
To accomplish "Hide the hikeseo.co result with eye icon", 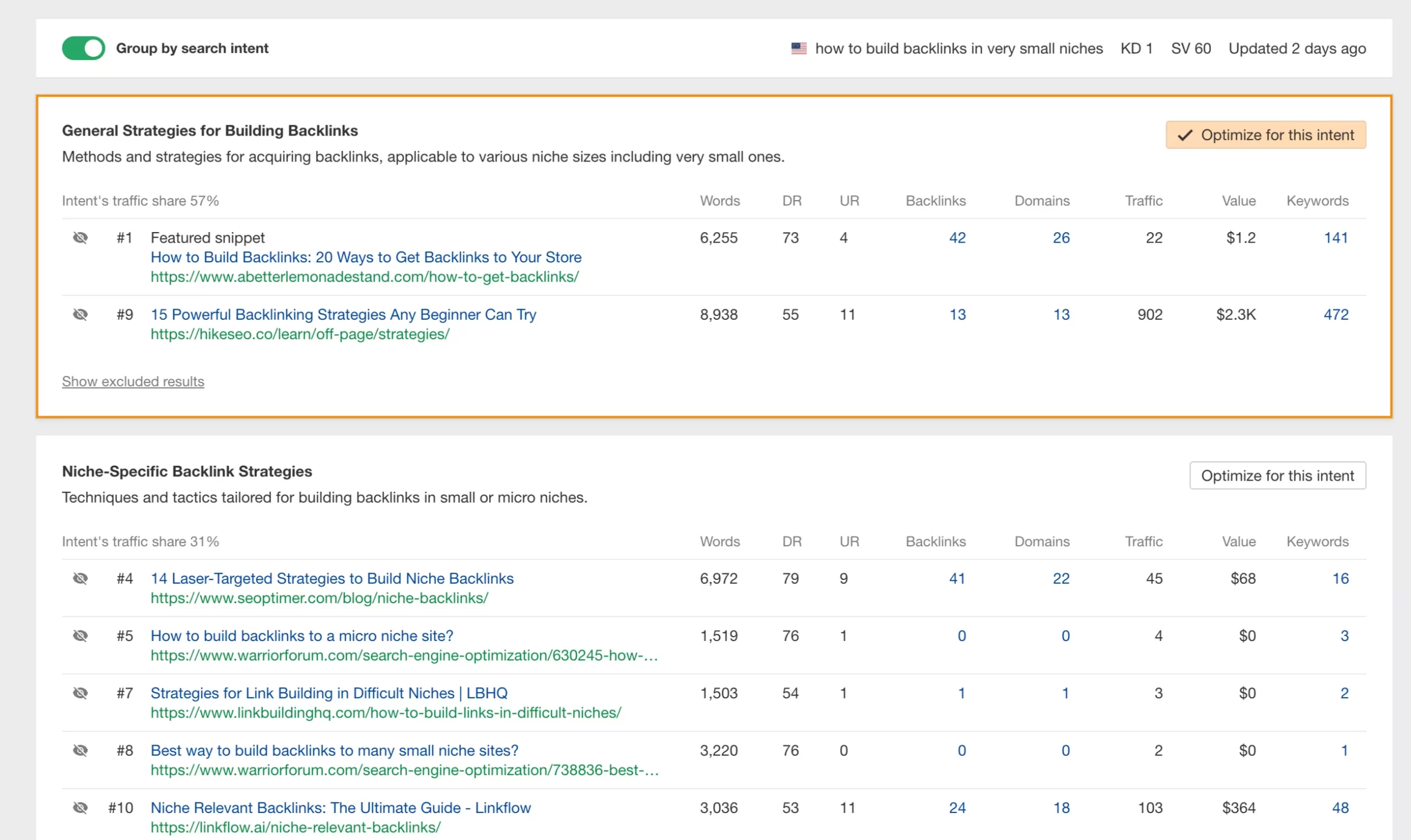I will [x=80, y=315].
